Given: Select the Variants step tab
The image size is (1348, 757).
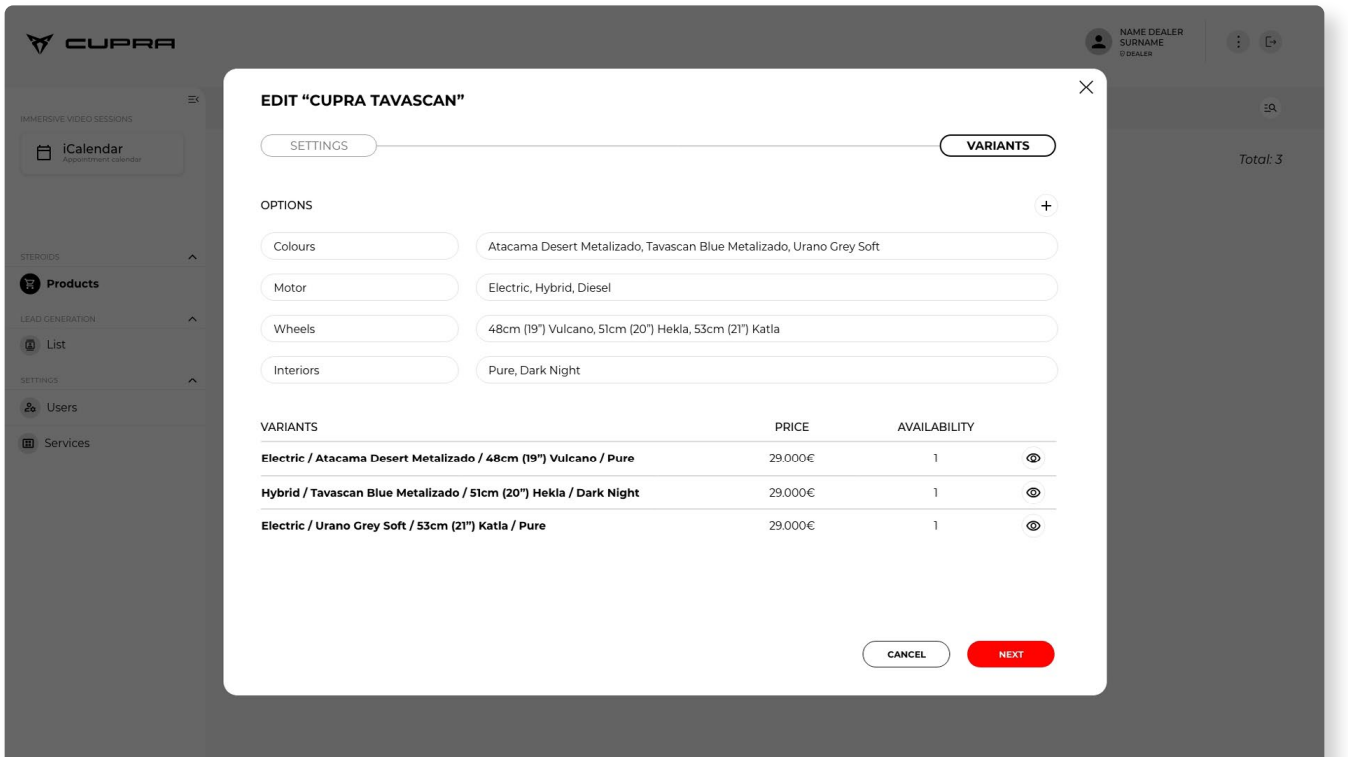Looking at the screenshot, I should tap(997, 146).
